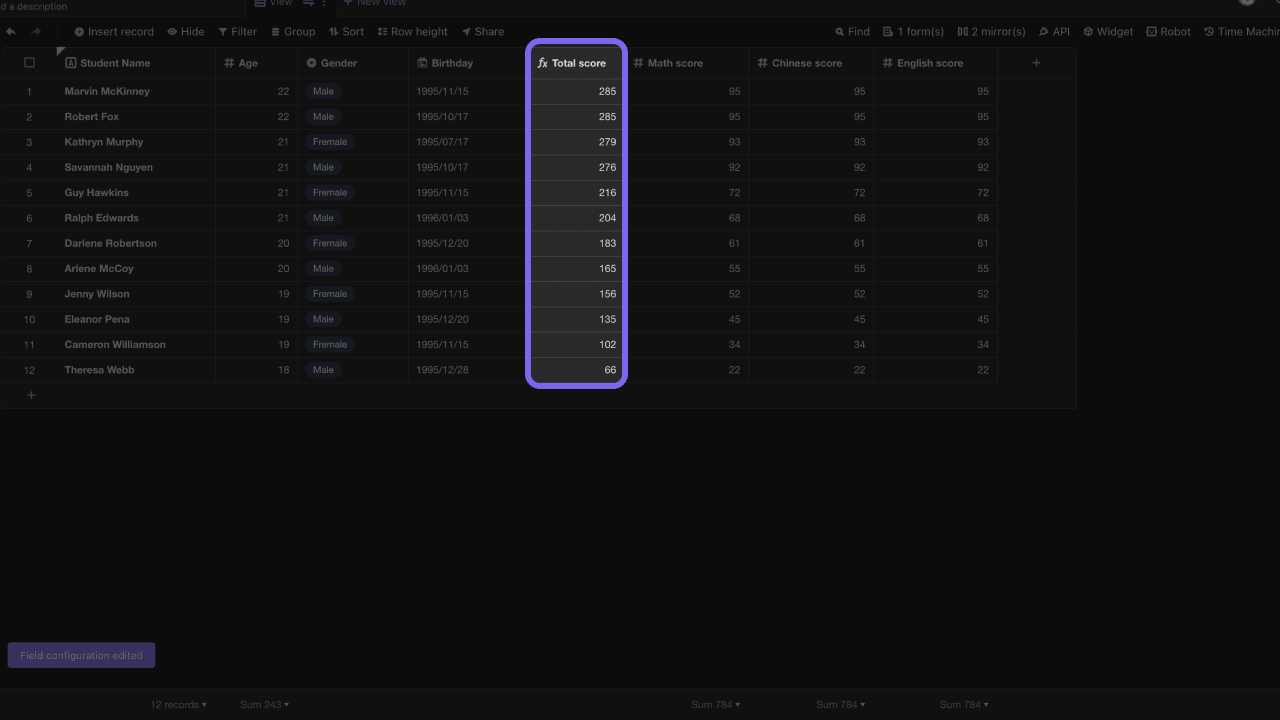
Task: Open the API panel
Action: point(1054,32)
